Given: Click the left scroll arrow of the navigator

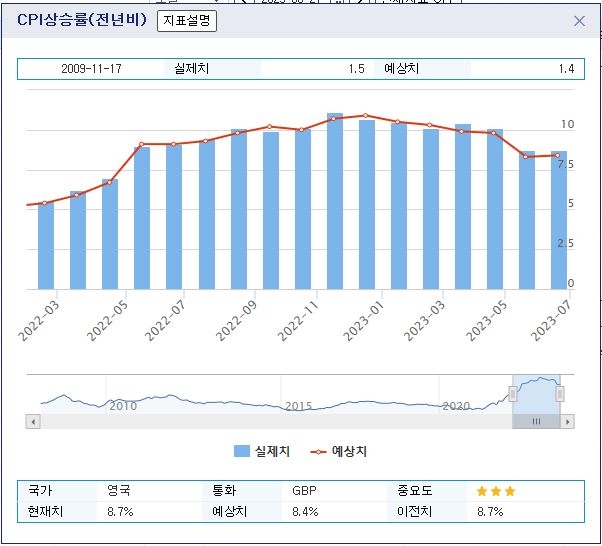Looking at the screenshot, I should pos(33,422).
